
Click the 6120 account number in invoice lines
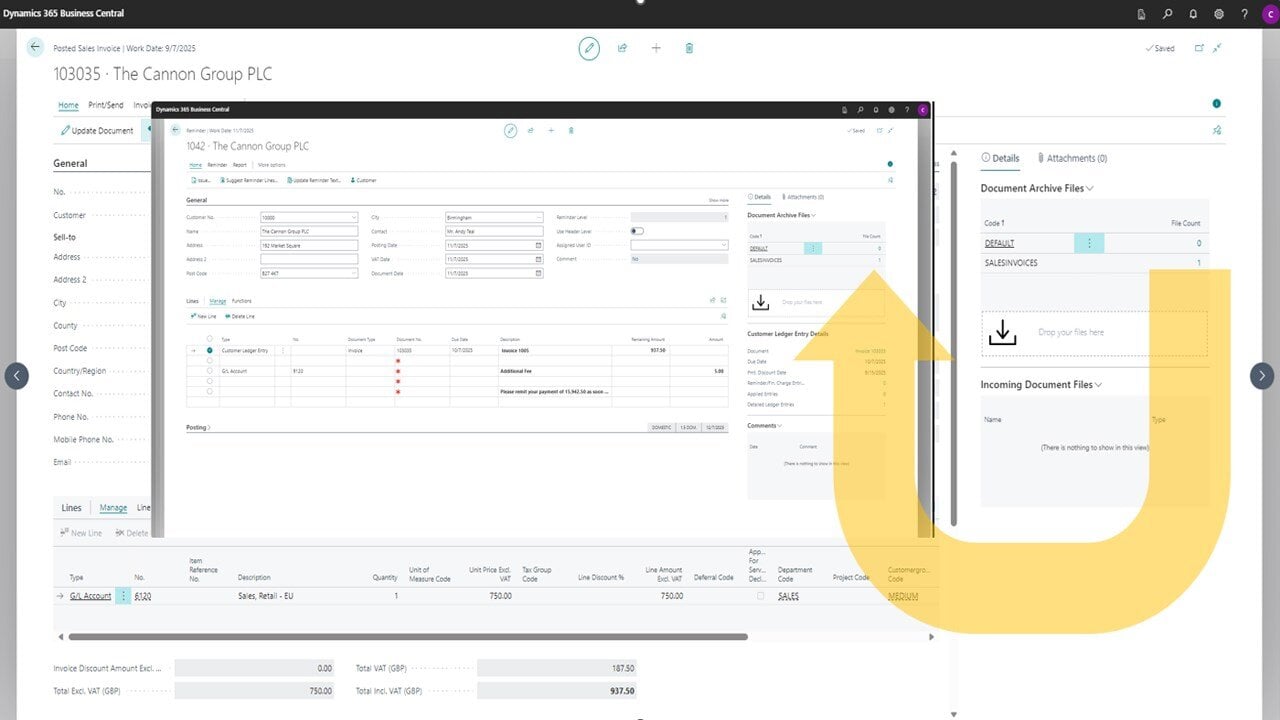coord(143,596)
